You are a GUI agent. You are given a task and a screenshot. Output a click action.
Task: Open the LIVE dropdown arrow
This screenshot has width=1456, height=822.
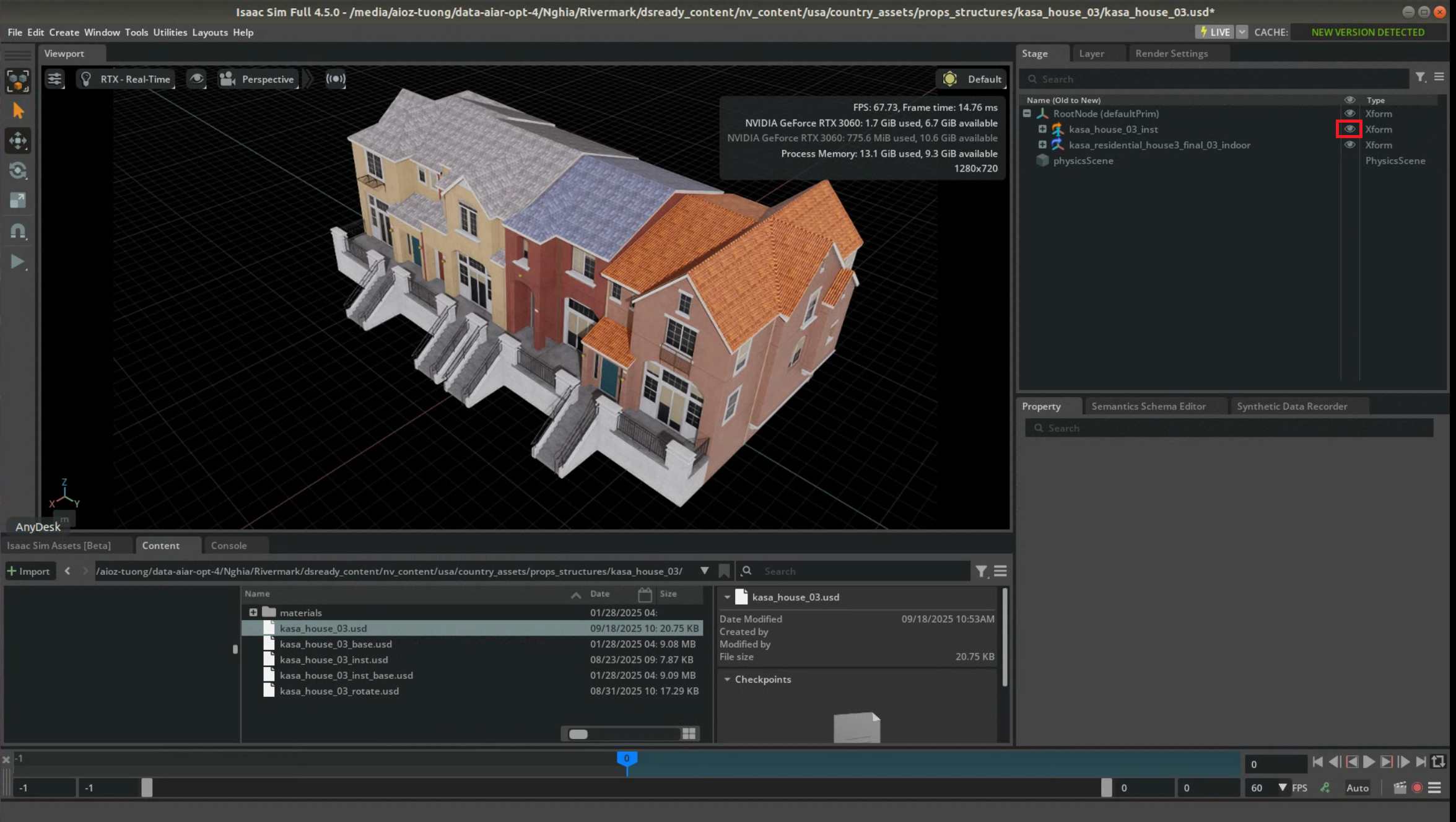click(1242, 32)
